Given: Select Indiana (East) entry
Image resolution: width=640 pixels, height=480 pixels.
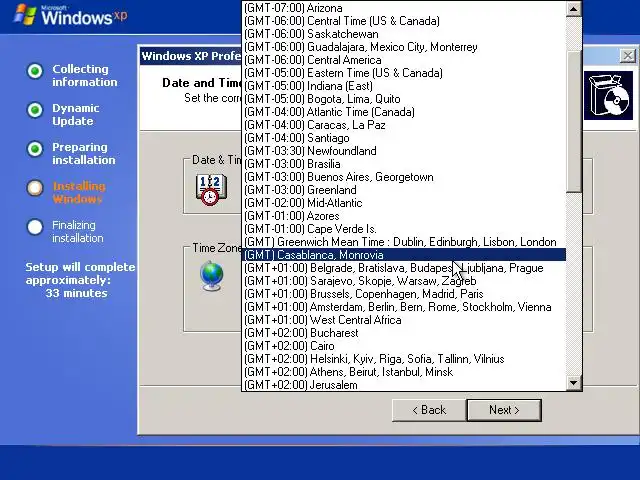Looking at the screenshot, I should (404, 86).
